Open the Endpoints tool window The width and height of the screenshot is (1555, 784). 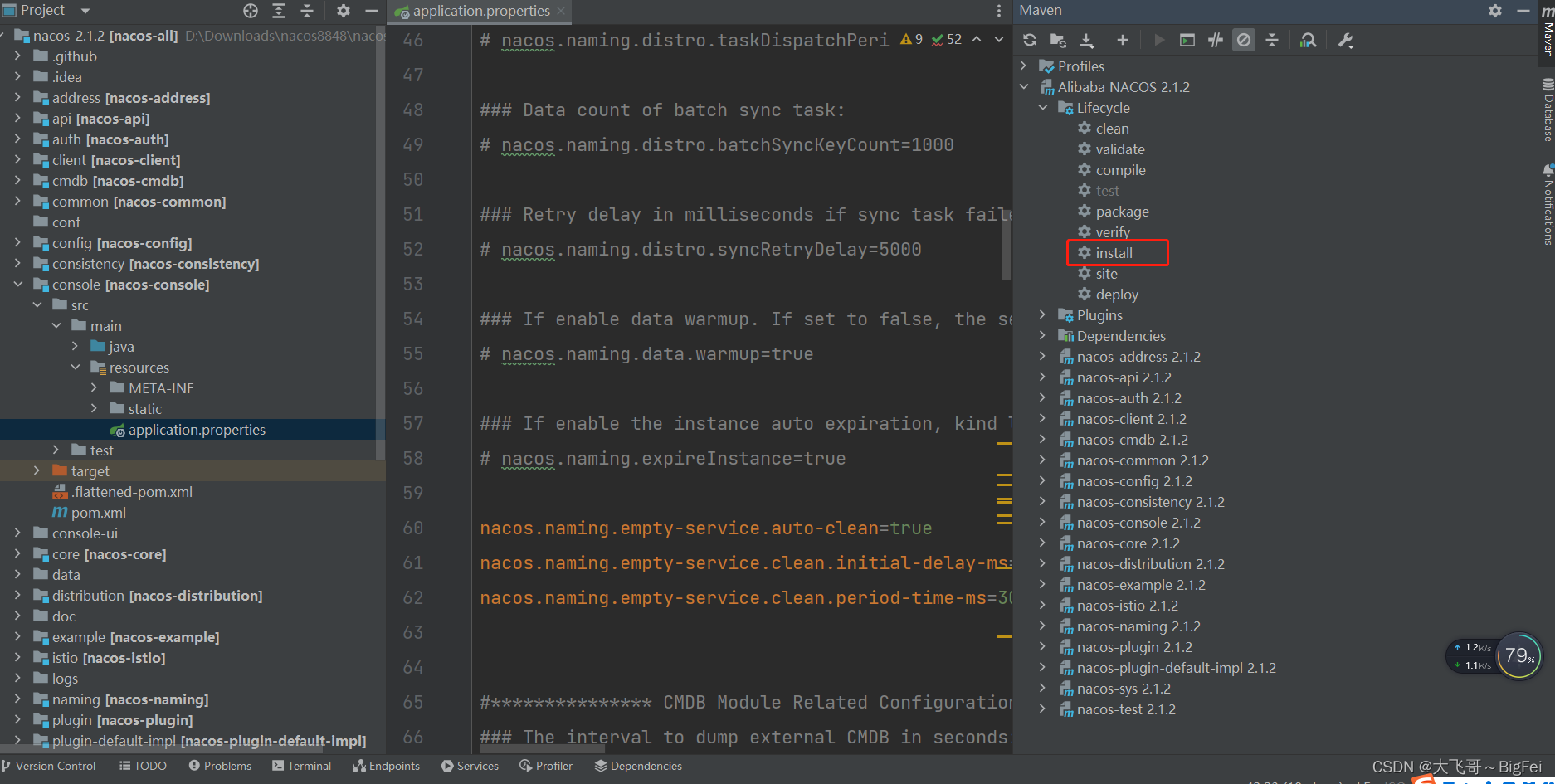tap(387, 766)
